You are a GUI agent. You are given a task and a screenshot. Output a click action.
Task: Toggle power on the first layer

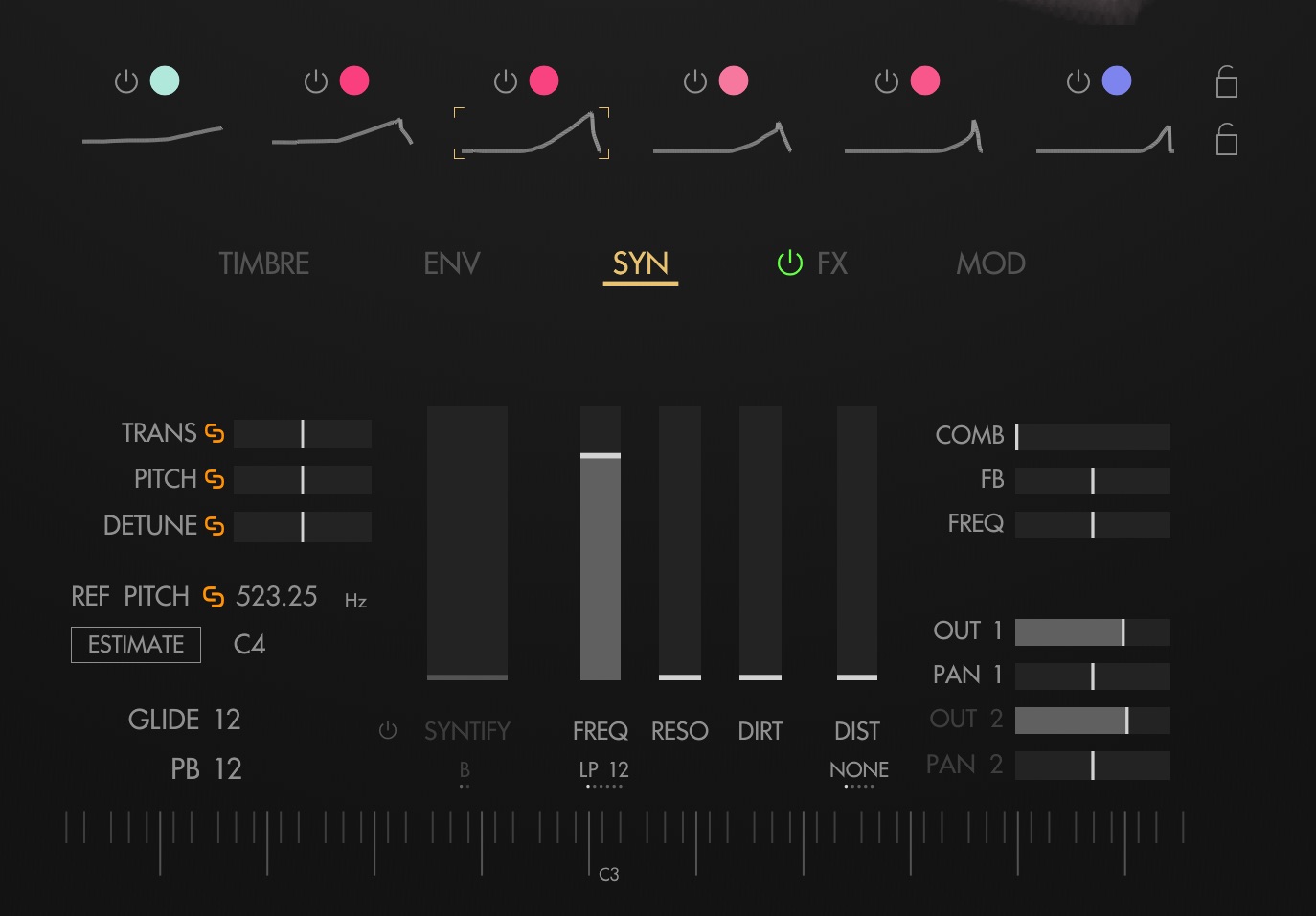coord(126,81)
